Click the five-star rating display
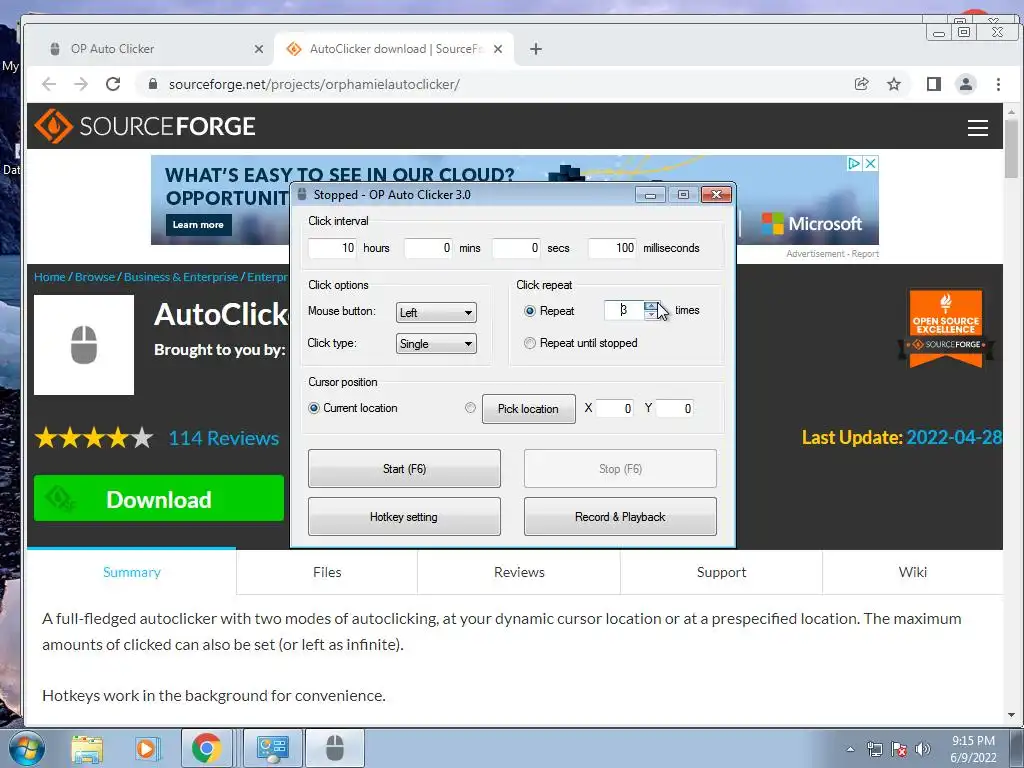 click(x=94, y=438)
